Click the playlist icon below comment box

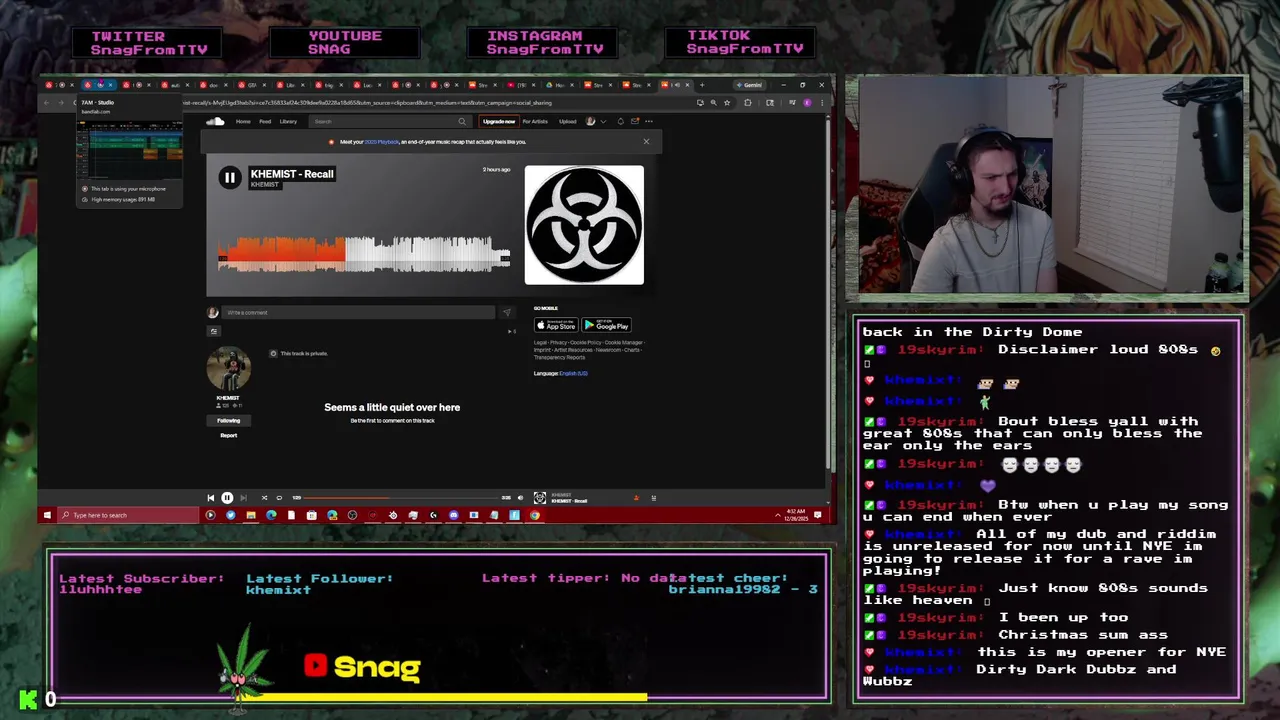coord(213,331)
